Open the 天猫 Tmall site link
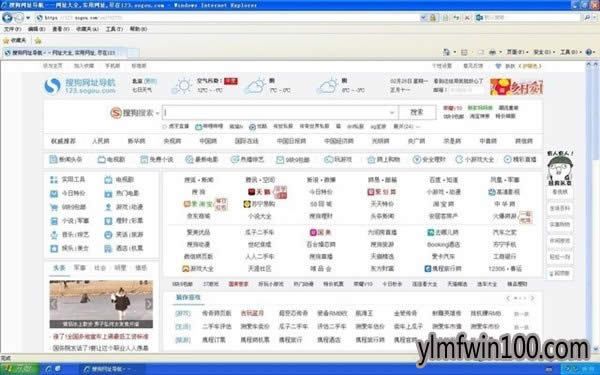The height and width of the screenshot is (375, 600). coord(259,192)
